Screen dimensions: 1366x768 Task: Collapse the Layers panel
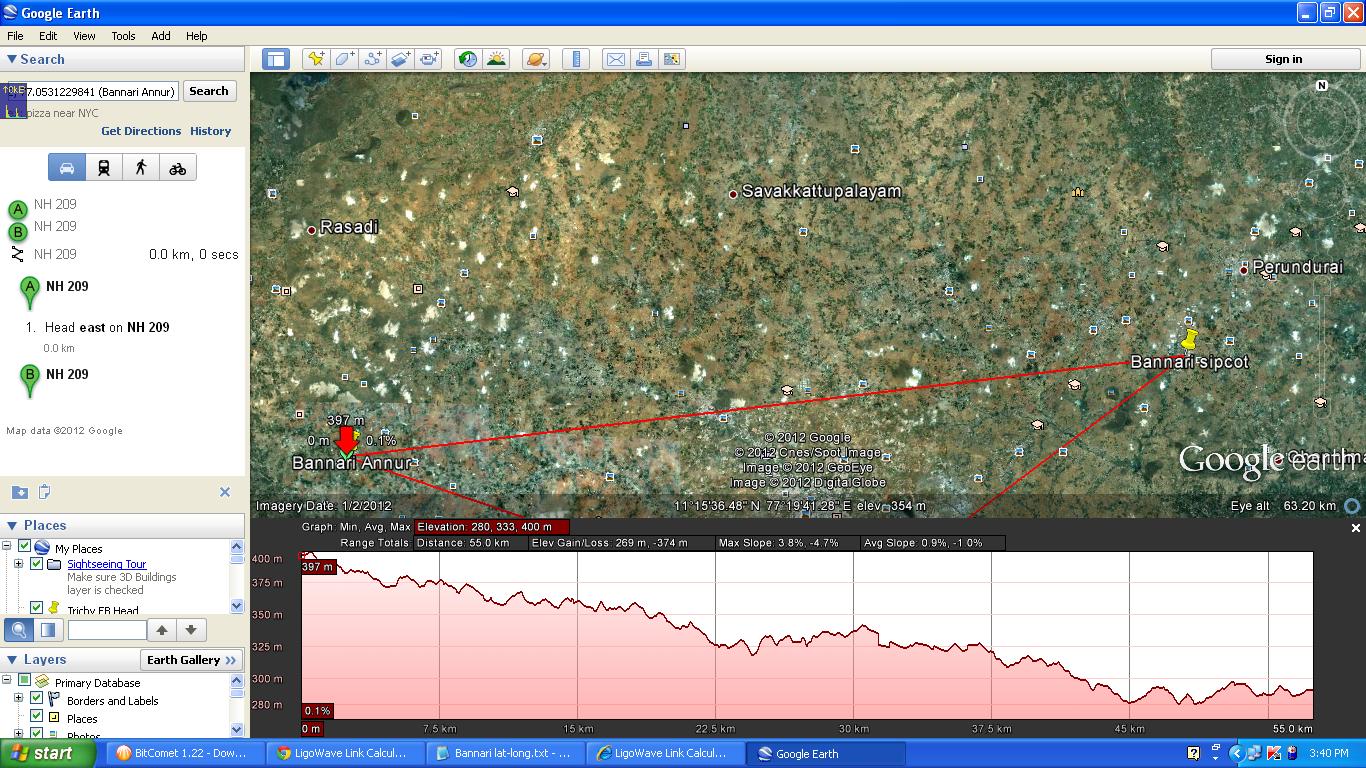click(x=12, y=660)
